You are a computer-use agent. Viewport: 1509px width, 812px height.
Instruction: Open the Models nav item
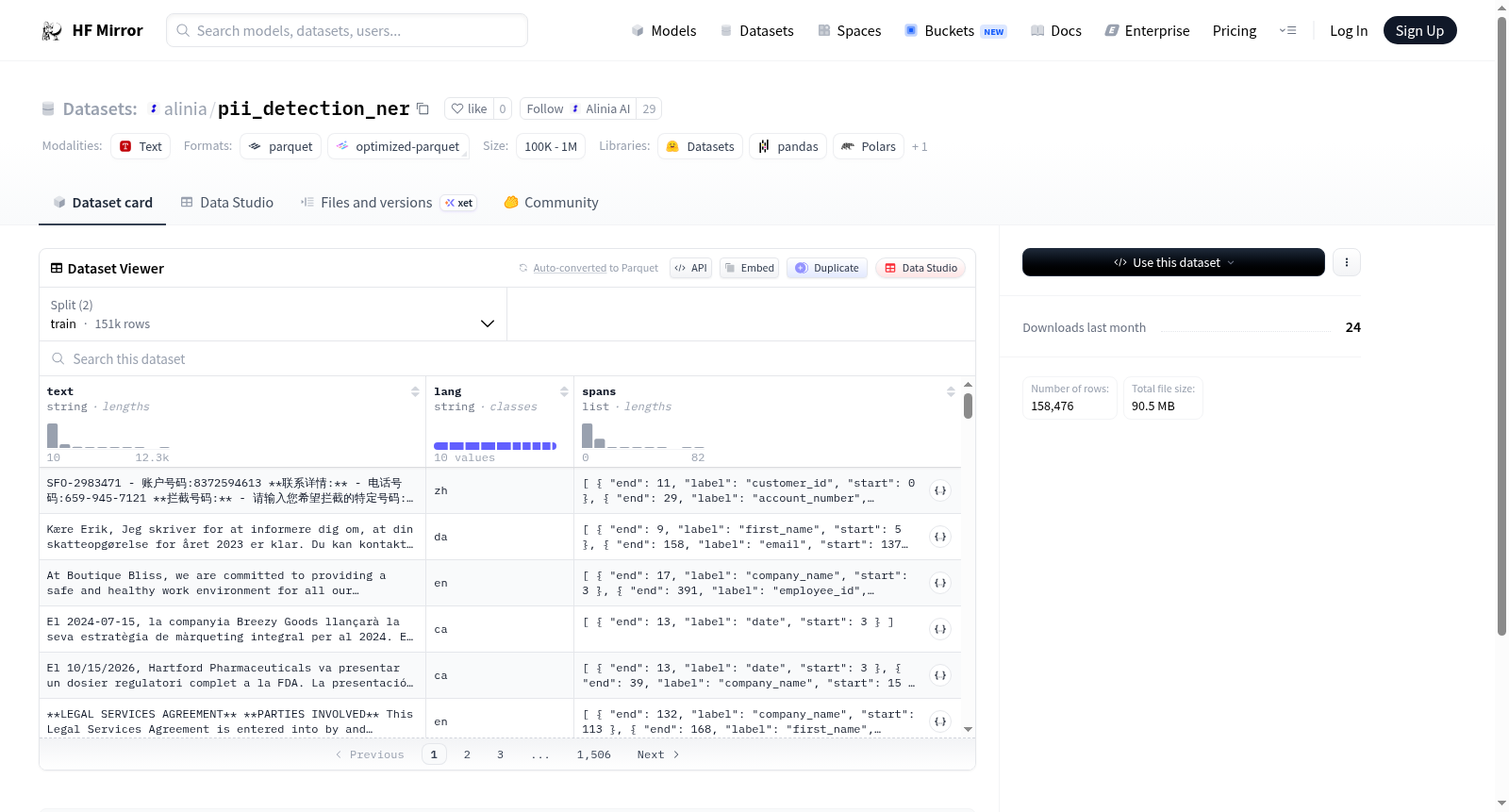click(x=664, y=30)
